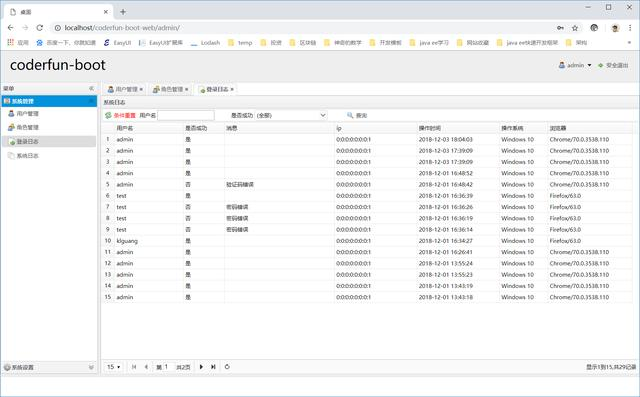Close the role management tab

187,89
